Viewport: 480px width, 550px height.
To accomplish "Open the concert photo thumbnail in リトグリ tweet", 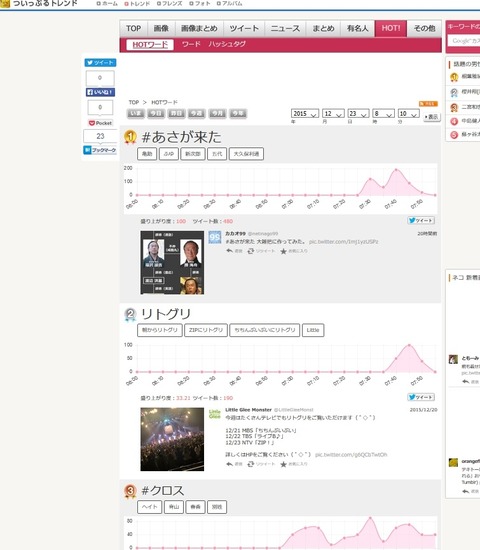I will 172,439.
